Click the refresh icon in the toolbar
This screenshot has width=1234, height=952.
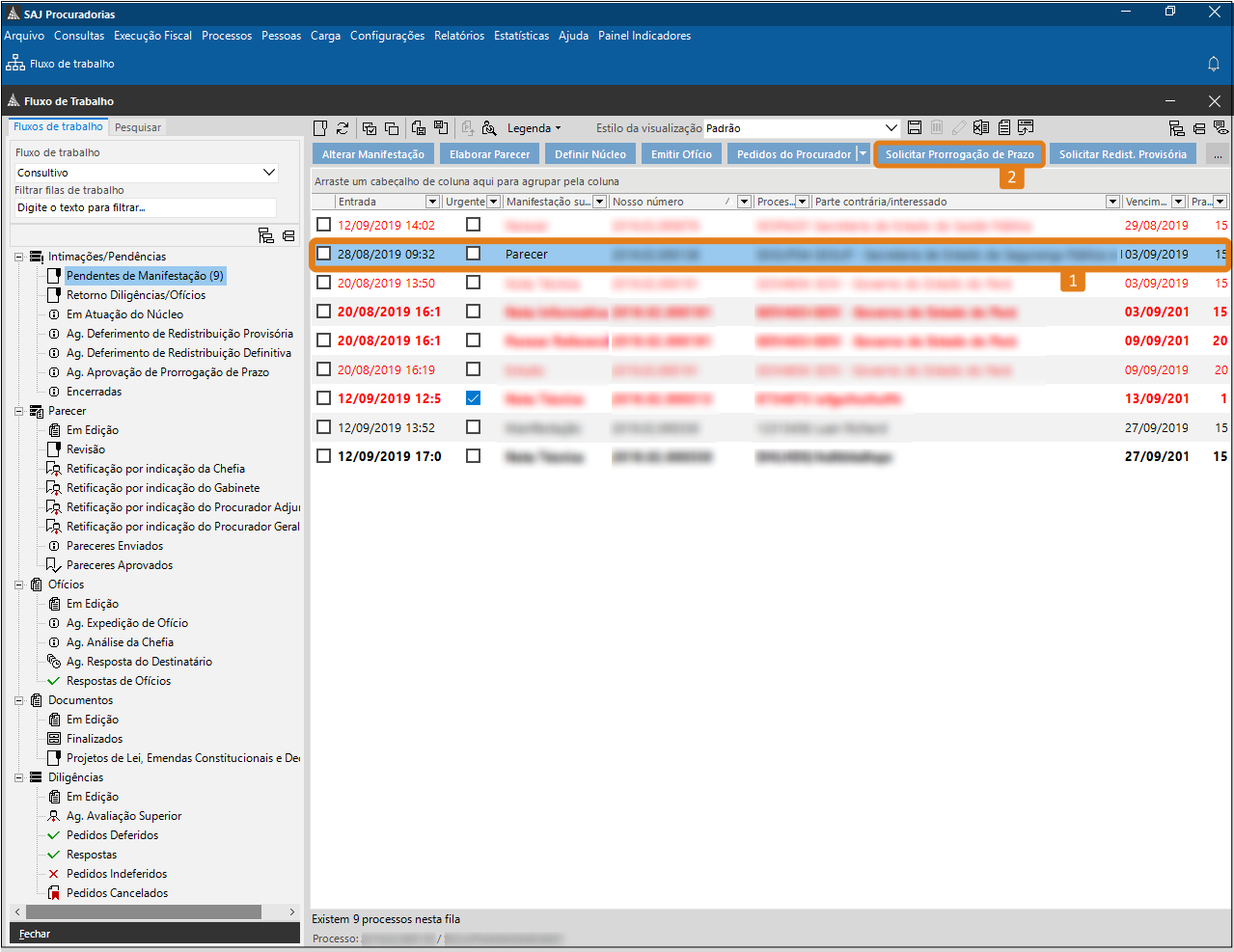343,128
